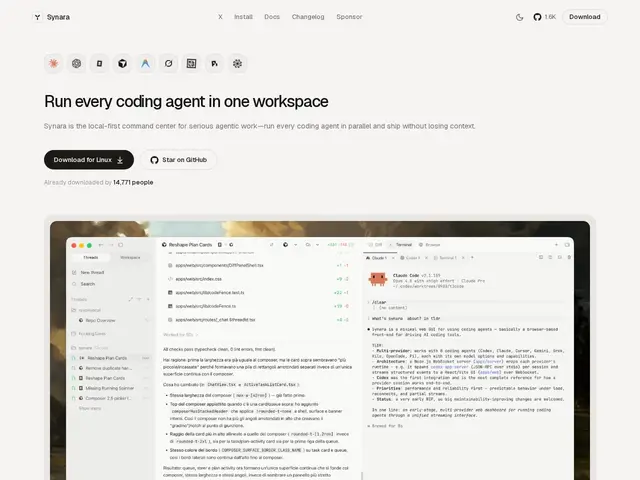Image resolution: width=640 pixels, height=480 pixels.
Task: Click Show more under threads
Action: click(90, 408)
